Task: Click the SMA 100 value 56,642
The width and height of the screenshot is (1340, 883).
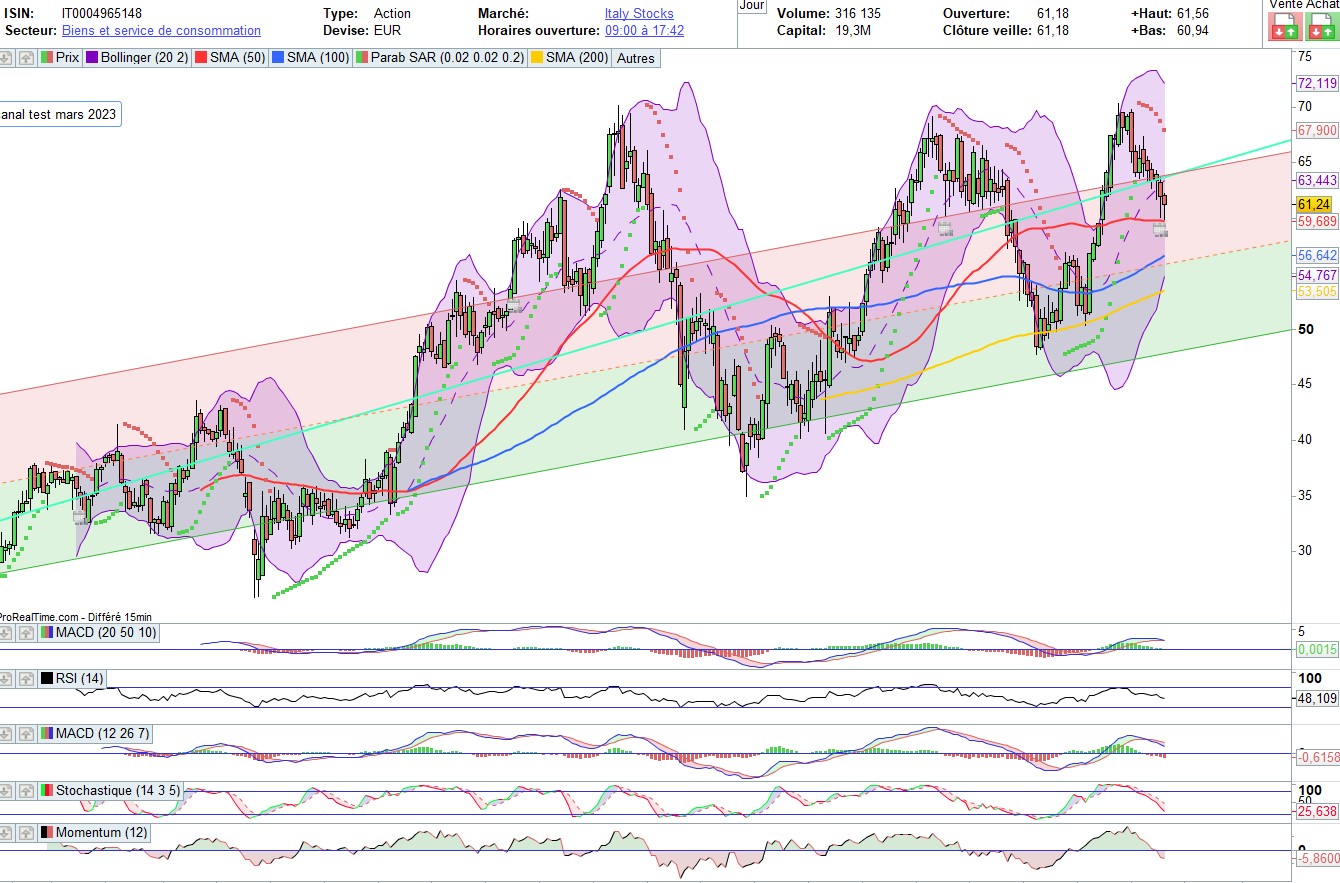Action: (1316, 255)
